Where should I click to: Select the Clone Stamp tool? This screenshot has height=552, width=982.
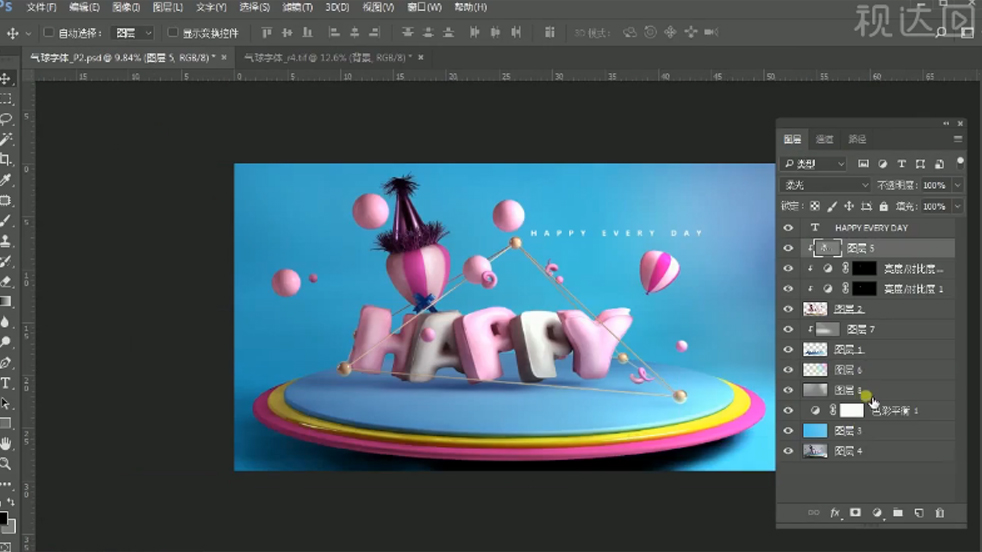6,241
